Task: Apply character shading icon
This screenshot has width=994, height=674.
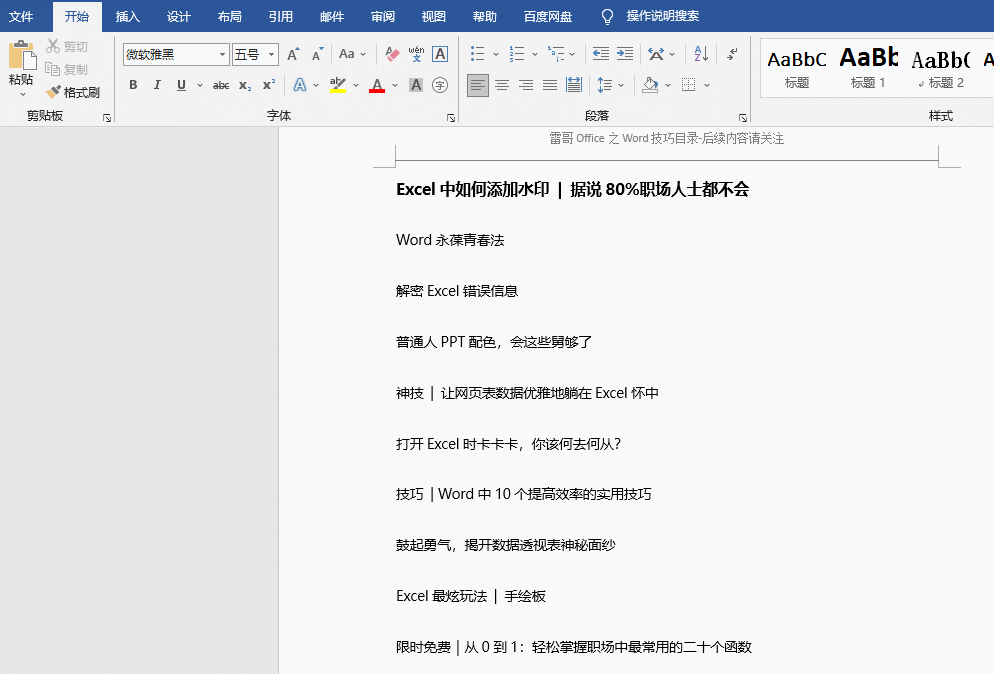Action: point(416,85)
